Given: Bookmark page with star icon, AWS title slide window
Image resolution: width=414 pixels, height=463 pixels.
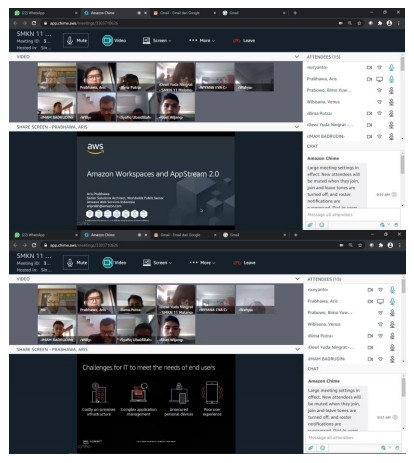Looking at the screenshot, I should (x=359, y=23).
